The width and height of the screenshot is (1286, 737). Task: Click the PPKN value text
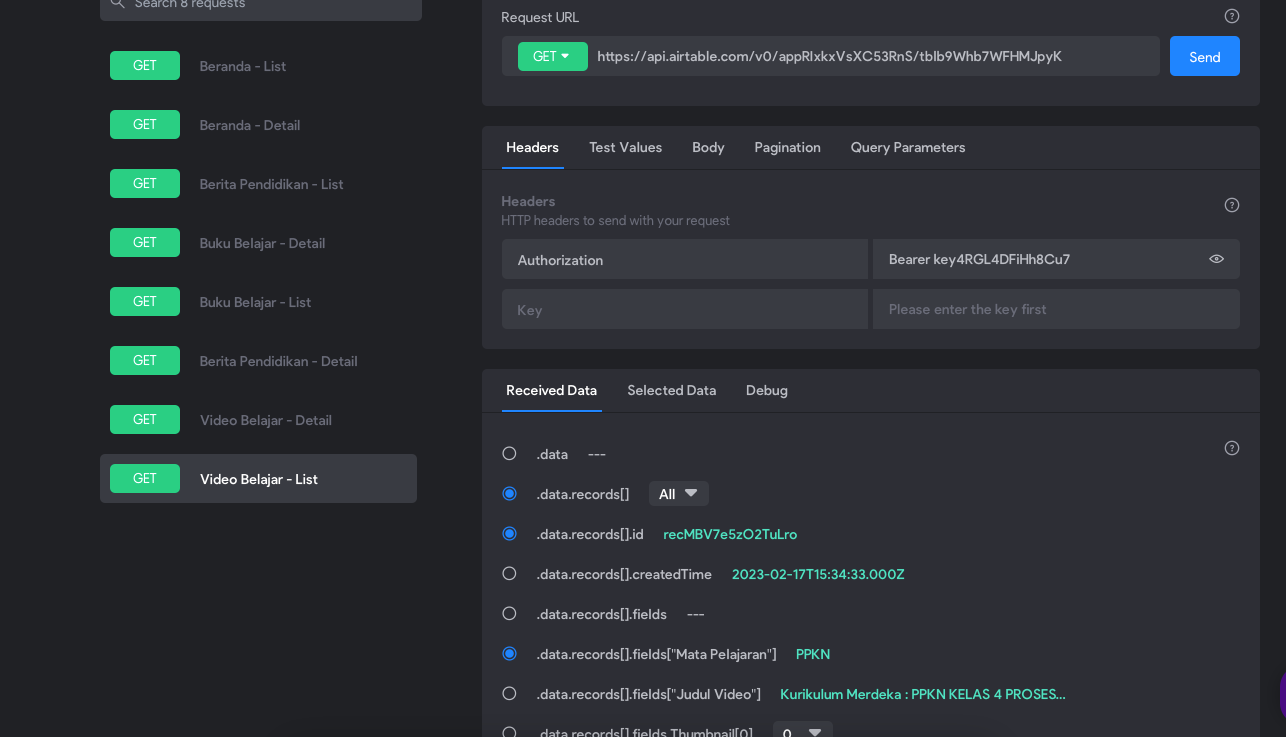(813, 654)
